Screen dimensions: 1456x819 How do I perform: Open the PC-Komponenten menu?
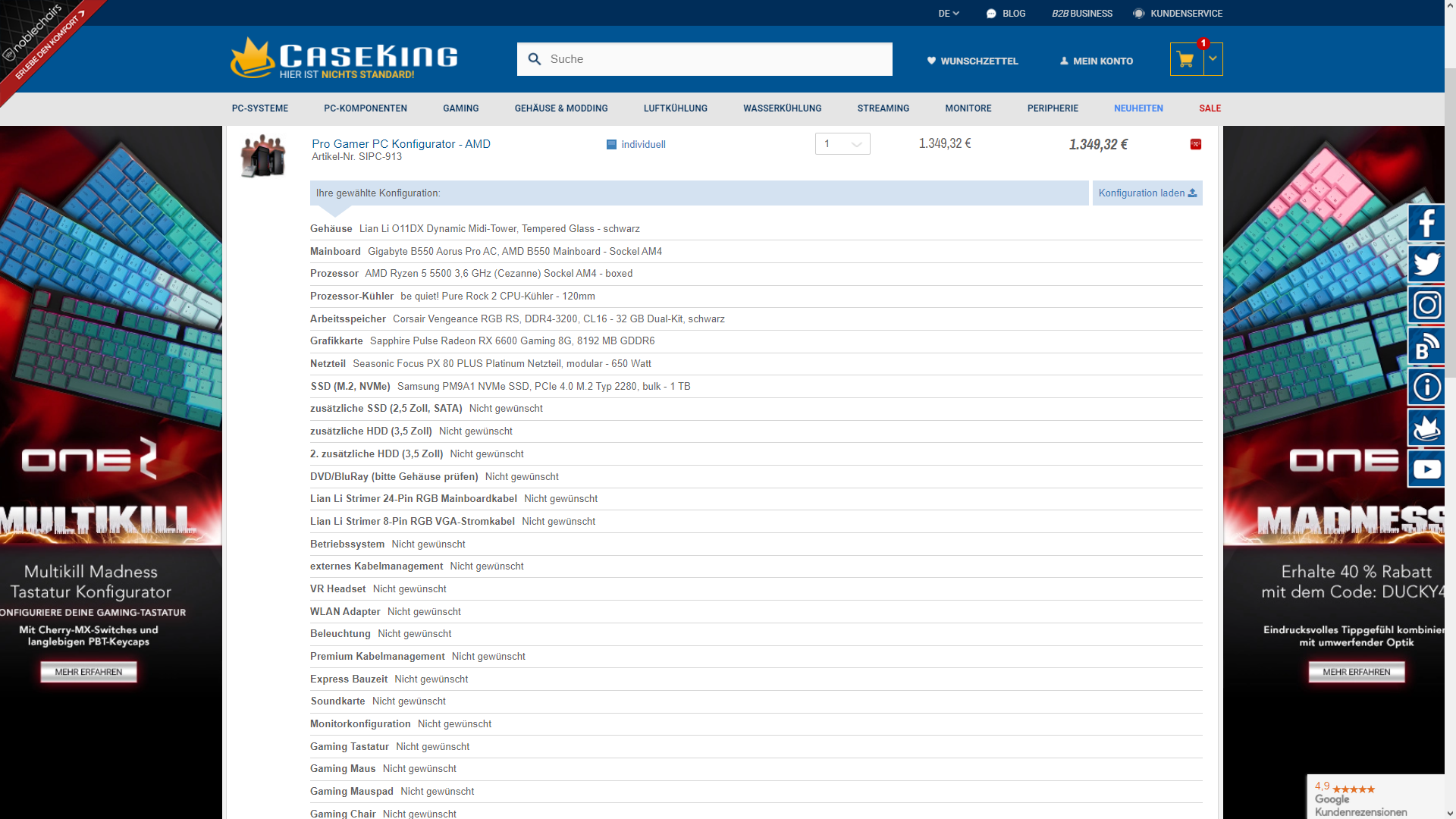coord(366,108)
